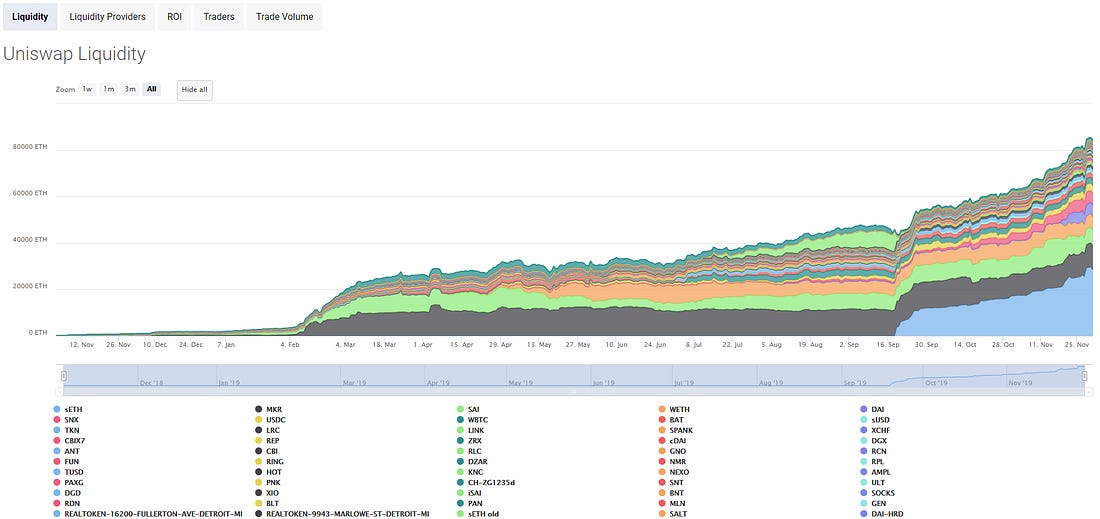Click the navigator's left range handle
Image resolution: width=1100 pixels, height=519 pixels.
point(63,376)
